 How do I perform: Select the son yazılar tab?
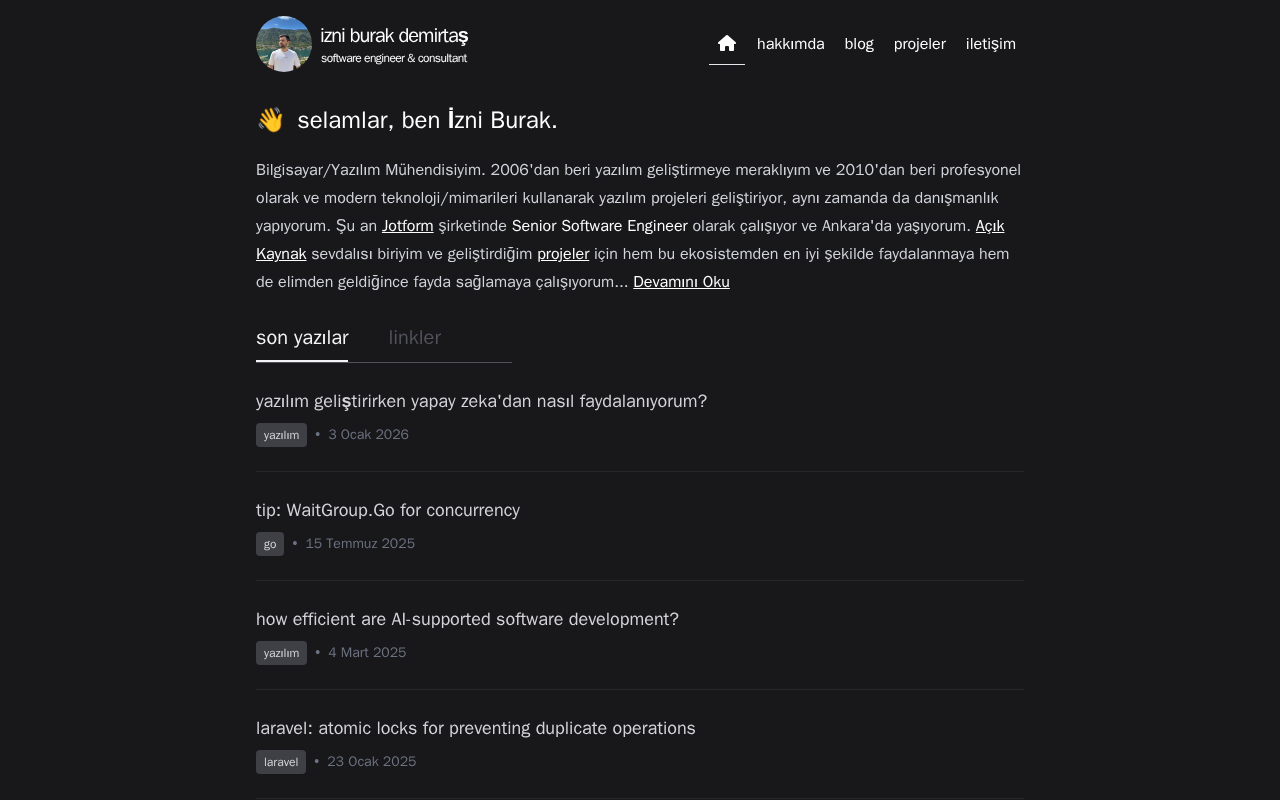click(x=302, y=338)
